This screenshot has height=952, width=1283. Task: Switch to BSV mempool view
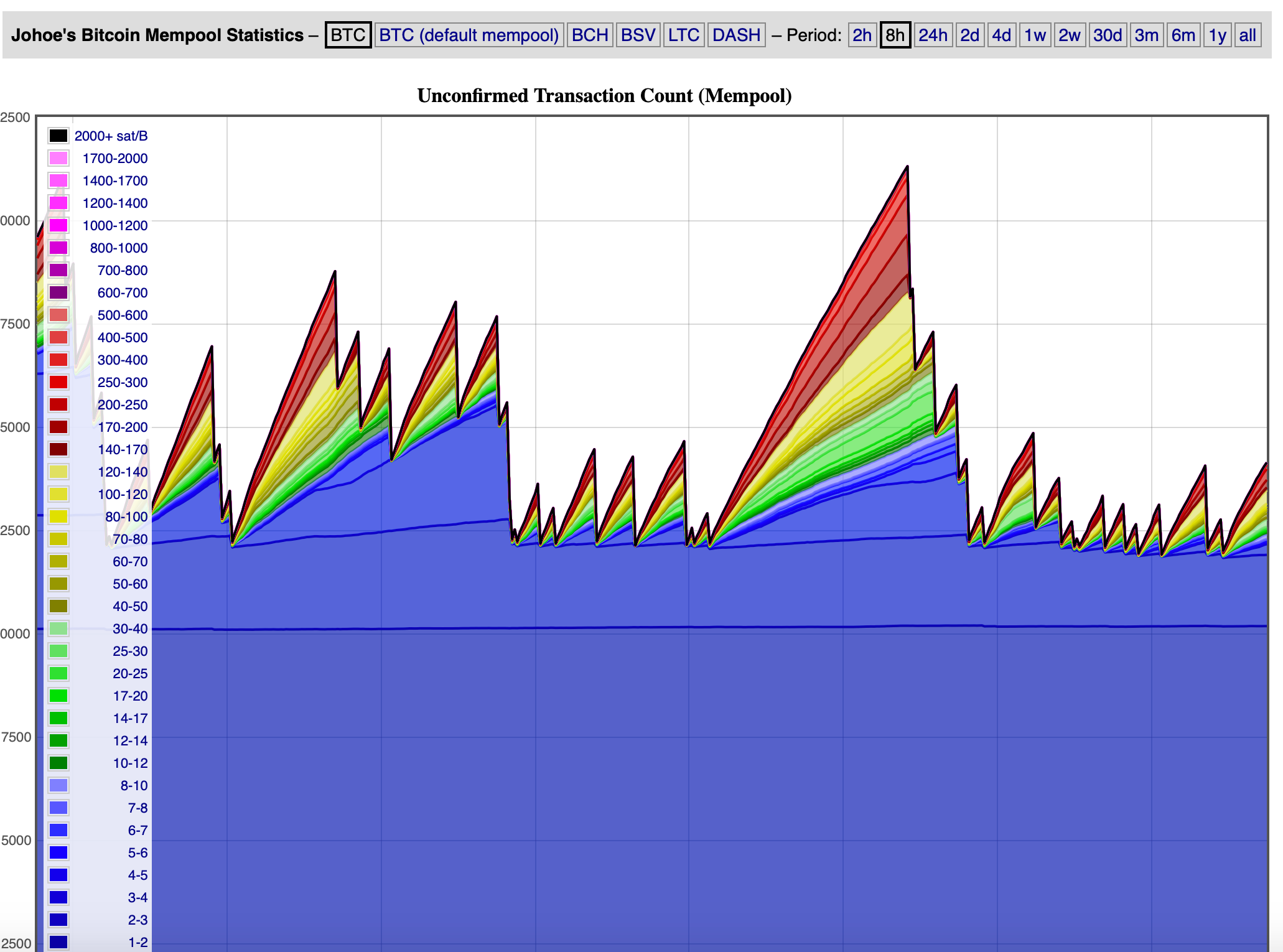click(x=638, y=35)
